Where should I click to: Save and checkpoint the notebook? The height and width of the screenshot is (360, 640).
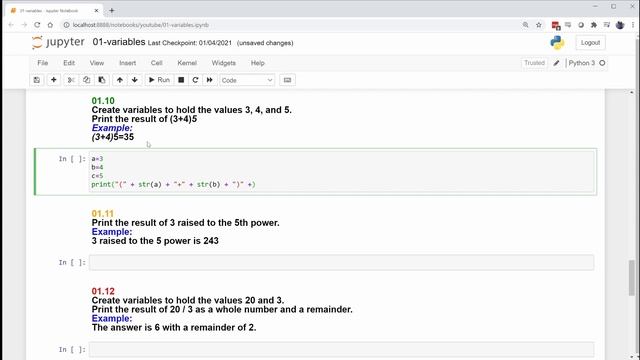pyautogui.click(x=37, y=80)
